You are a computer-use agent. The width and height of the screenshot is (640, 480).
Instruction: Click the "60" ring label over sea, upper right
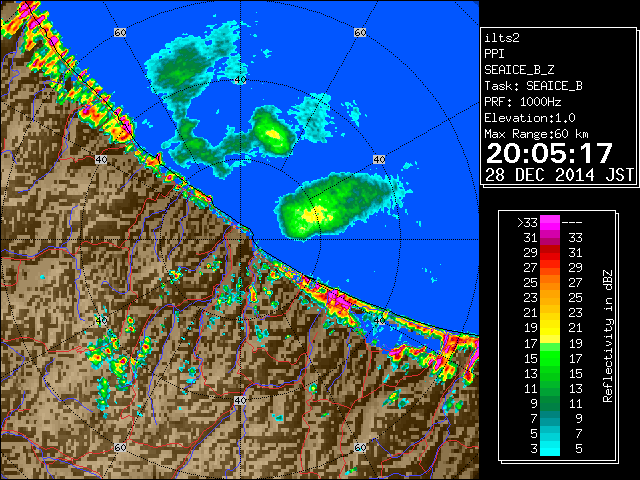click(360, 32)
